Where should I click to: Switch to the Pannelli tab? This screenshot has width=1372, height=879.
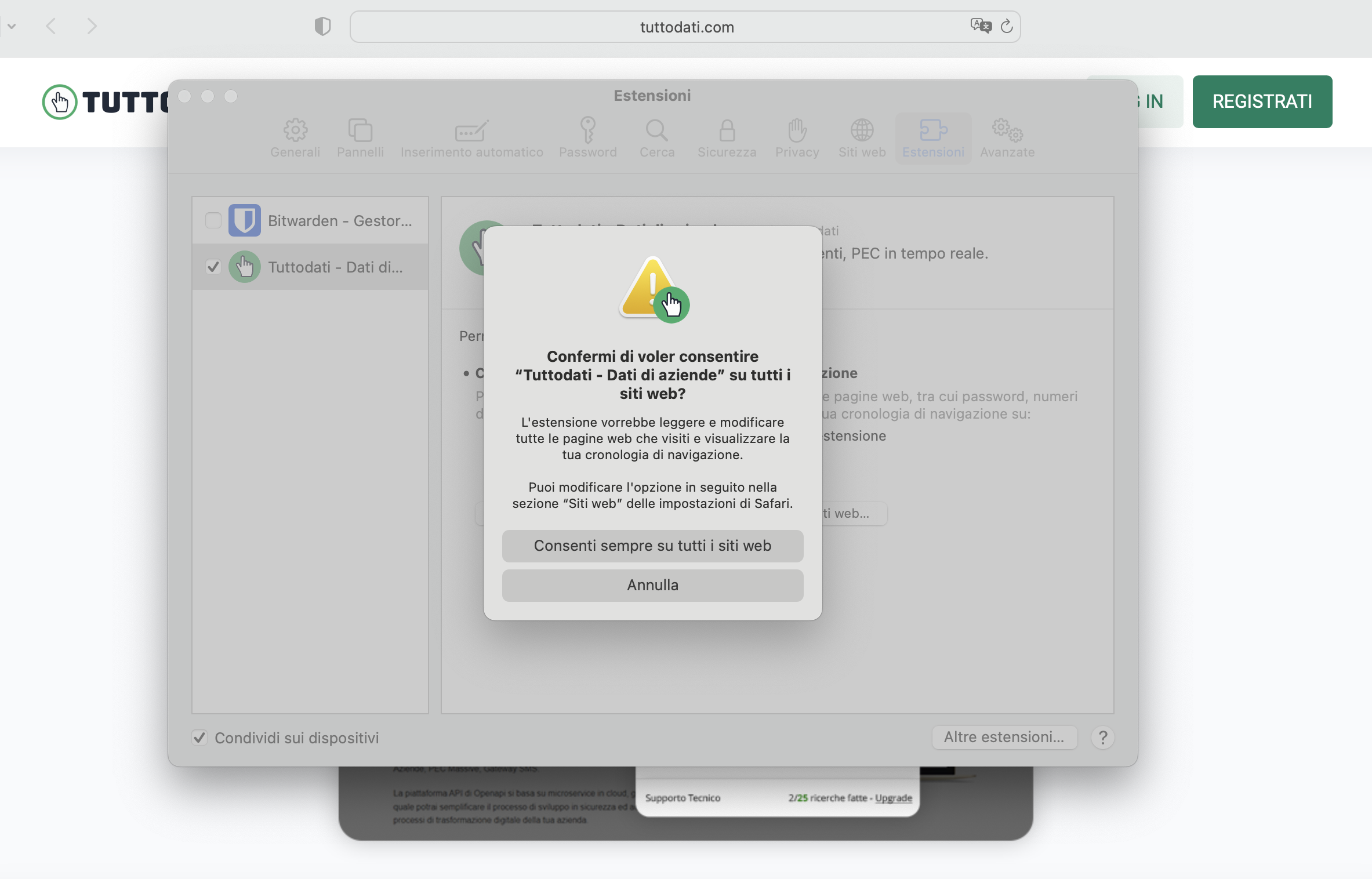coord(360,138)
